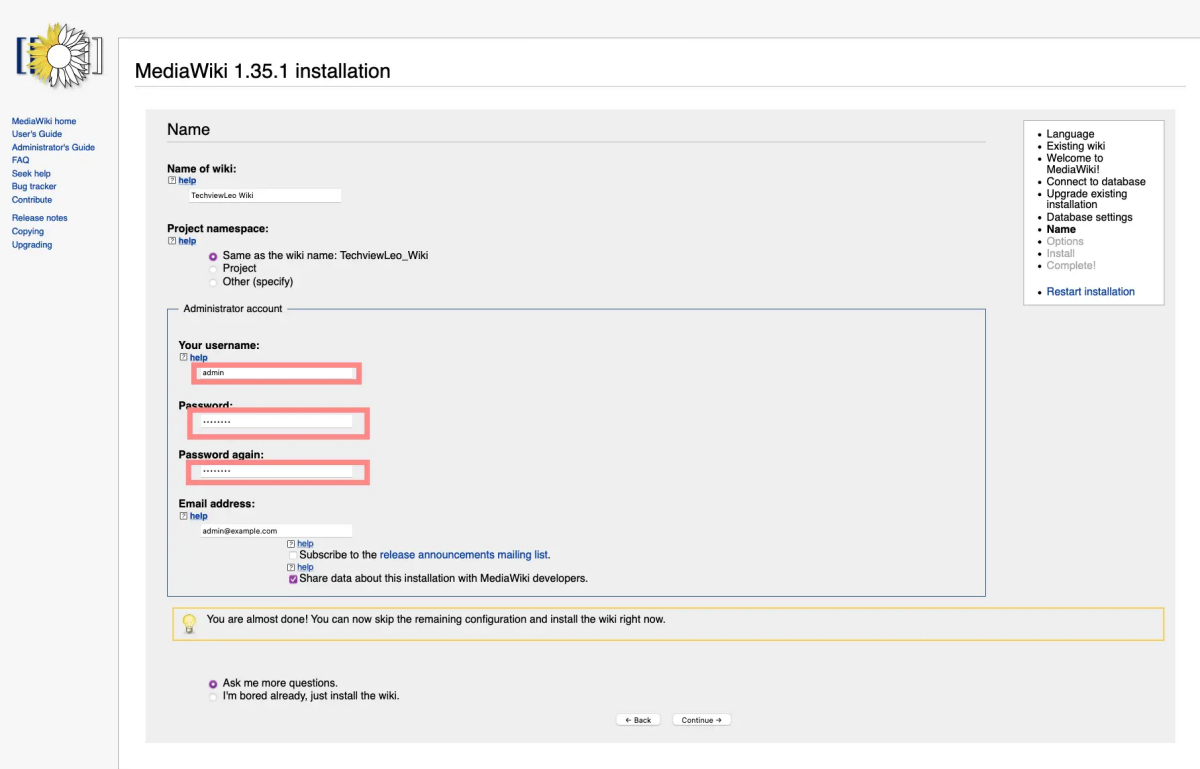Image resolution: width=1200 pixels, height=769 pixels.
Task: Click the 'Your username' input field
Action: point(277,373)
